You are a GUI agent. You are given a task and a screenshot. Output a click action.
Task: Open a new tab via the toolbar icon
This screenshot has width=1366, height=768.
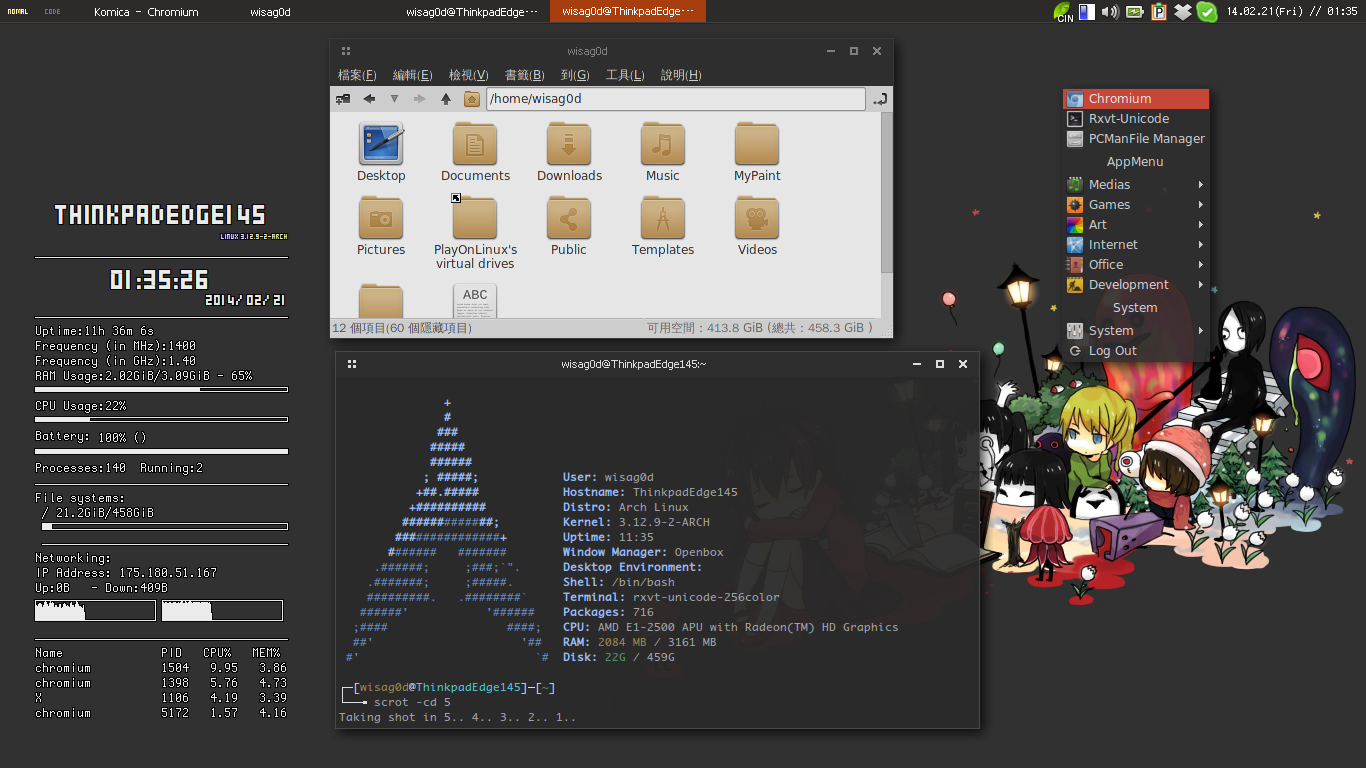pyautogui.click(x=343, y=99)
